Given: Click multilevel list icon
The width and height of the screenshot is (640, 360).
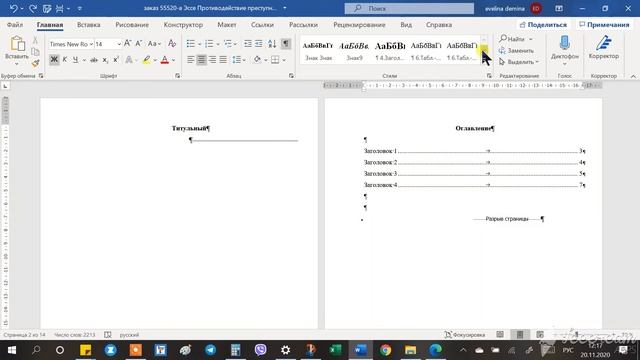Looking at the screenshot, I should tap(228, 43).
